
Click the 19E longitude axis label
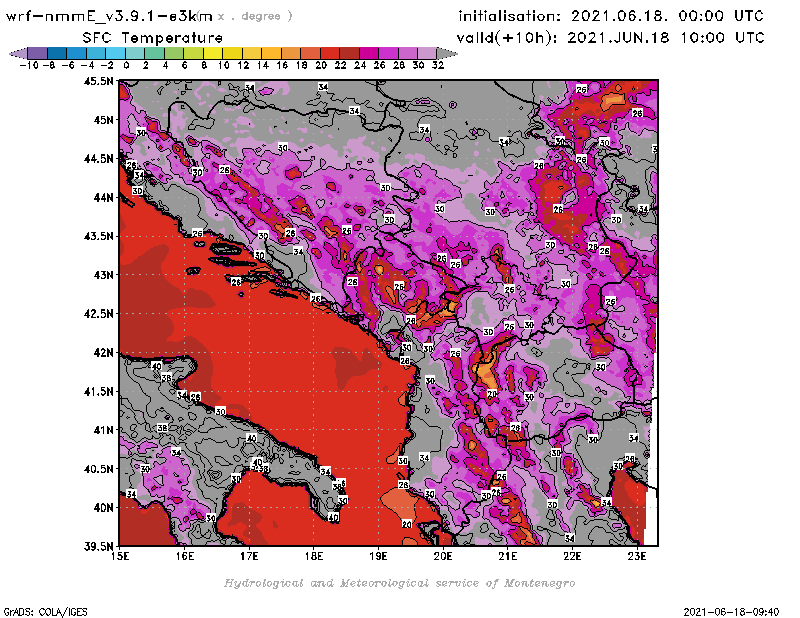(378, 556)
